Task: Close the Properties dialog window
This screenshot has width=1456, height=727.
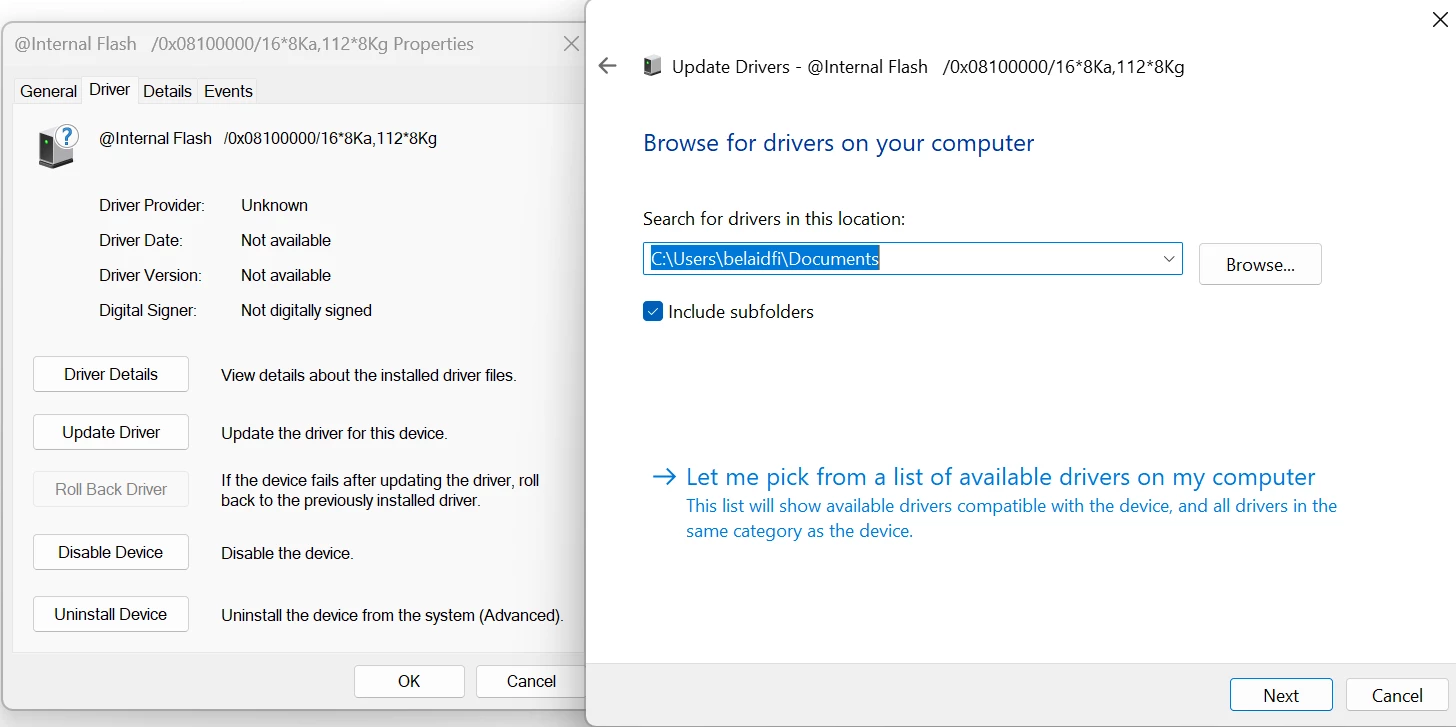Action: [571, 44]
